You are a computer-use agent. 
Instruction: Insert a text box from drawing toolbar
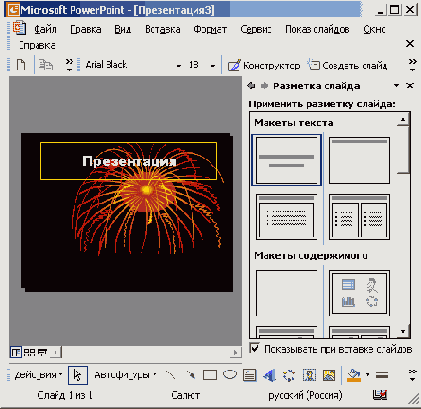[x=250, y=375]
